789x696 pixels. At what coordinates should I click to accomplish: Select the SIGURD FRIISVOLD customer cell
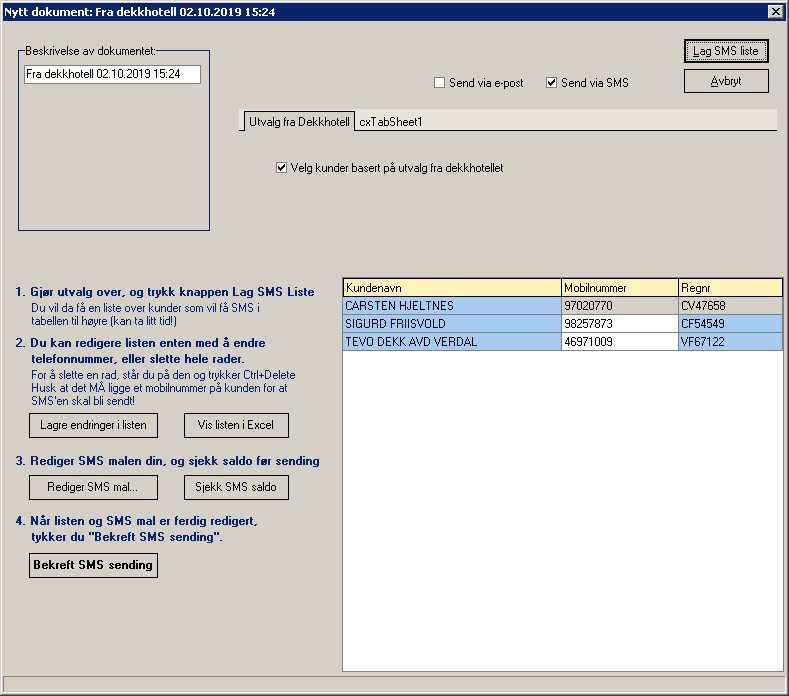point(452,324)
